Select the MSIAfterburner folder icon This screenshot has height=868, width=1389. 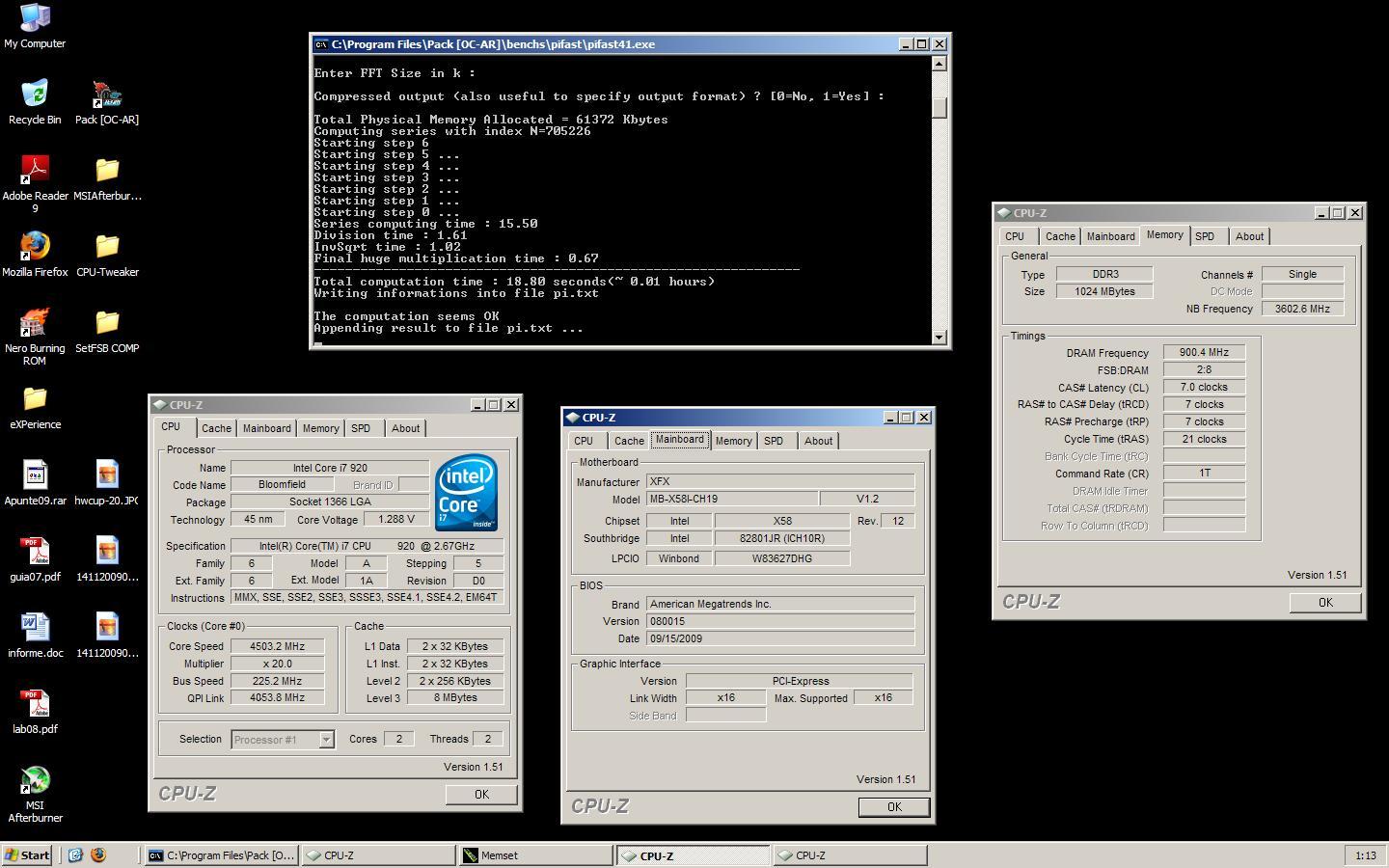107,178
